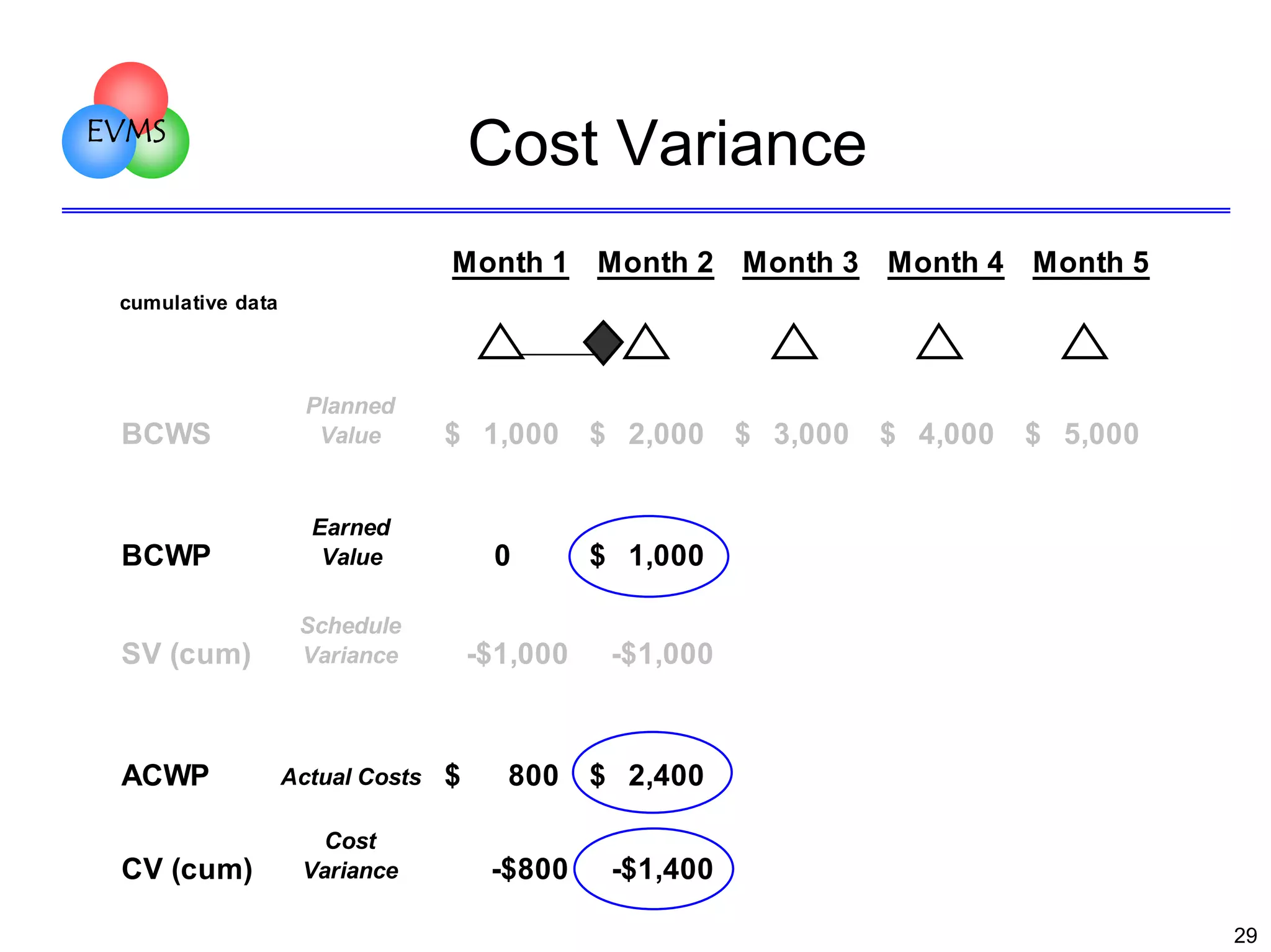
Task: Click the CV -$800 value
Action: (529, 869)
